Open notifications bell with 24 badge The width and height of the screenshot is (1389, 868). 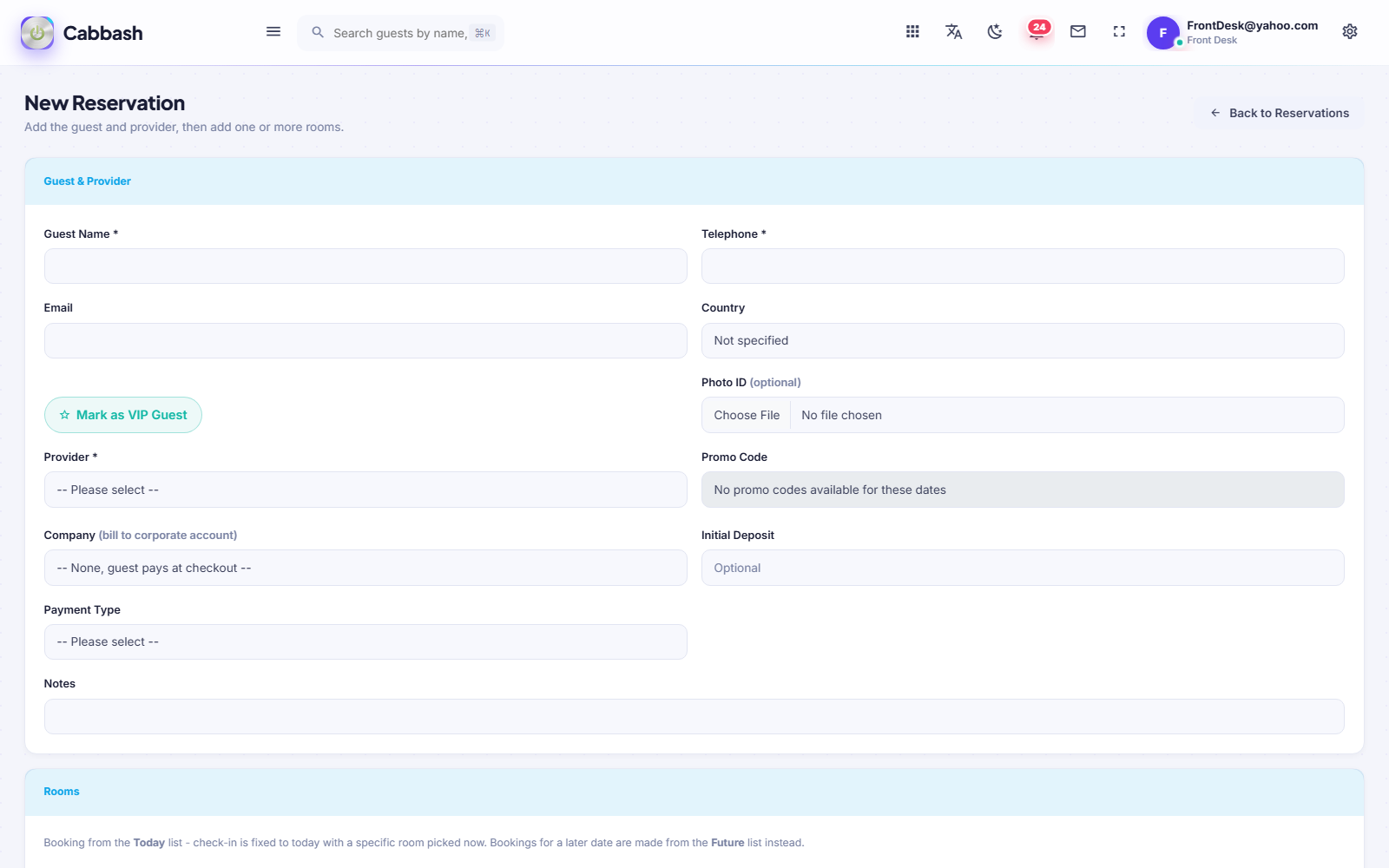click(1037, 32)
